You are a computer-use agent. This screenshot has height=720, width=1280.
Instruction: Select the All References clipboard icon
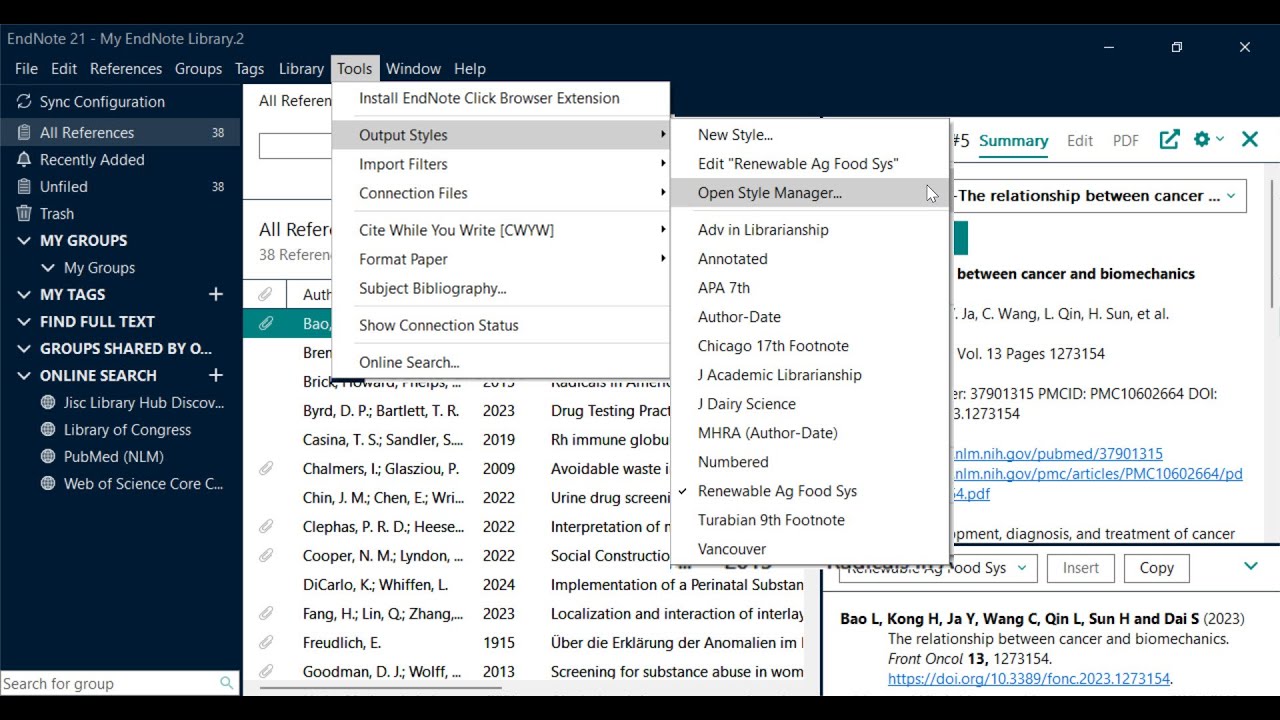(x=24, y=133)
